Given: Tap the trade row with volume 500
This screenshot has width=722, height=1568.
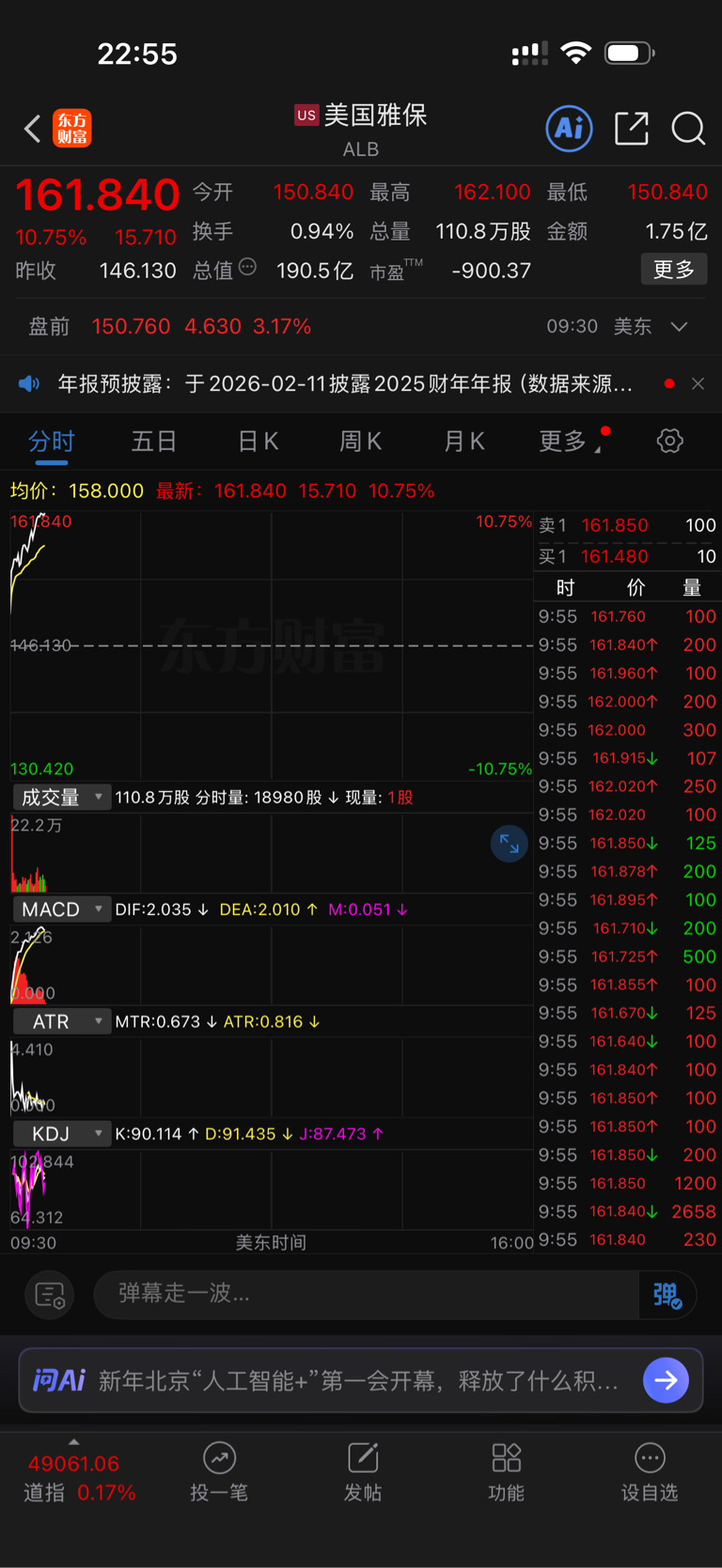Looking at the screenshot, I should pos(627,956).
